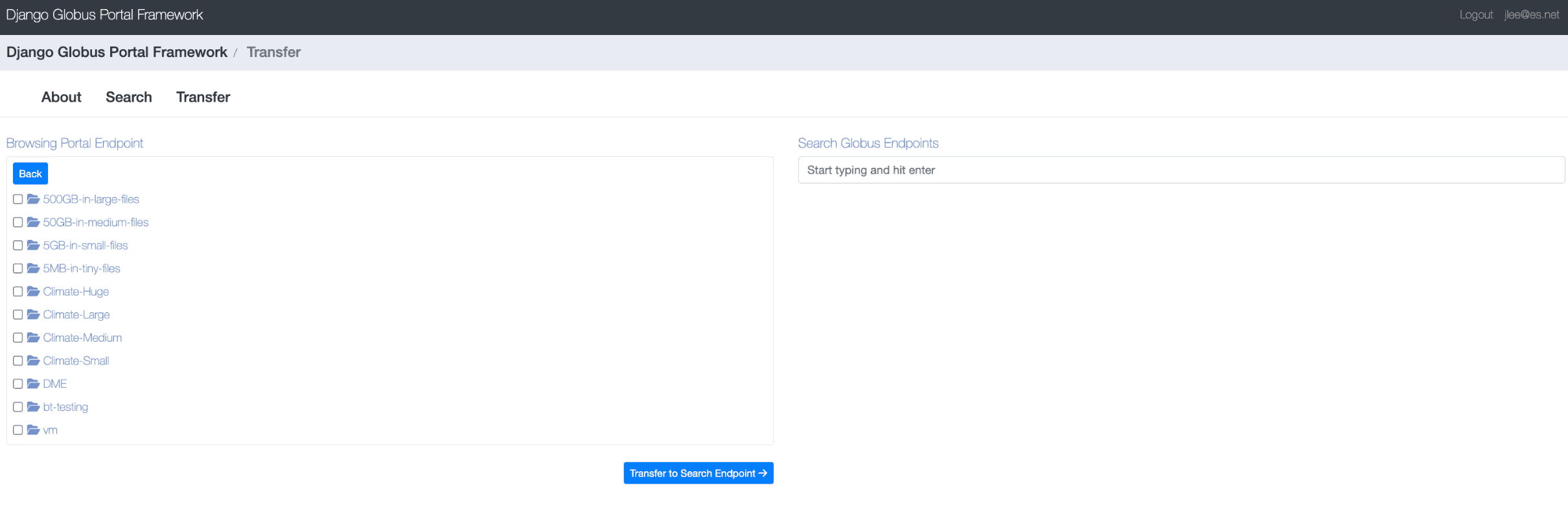
Task: Click the folder icon for 50GB-in-medium-files
Action: pyautogui.click(x=33, y=222)
